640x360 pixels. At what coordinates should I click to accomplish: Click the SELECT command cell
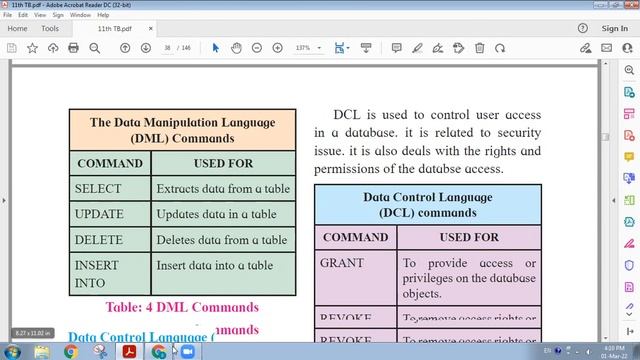click(110, 189)
